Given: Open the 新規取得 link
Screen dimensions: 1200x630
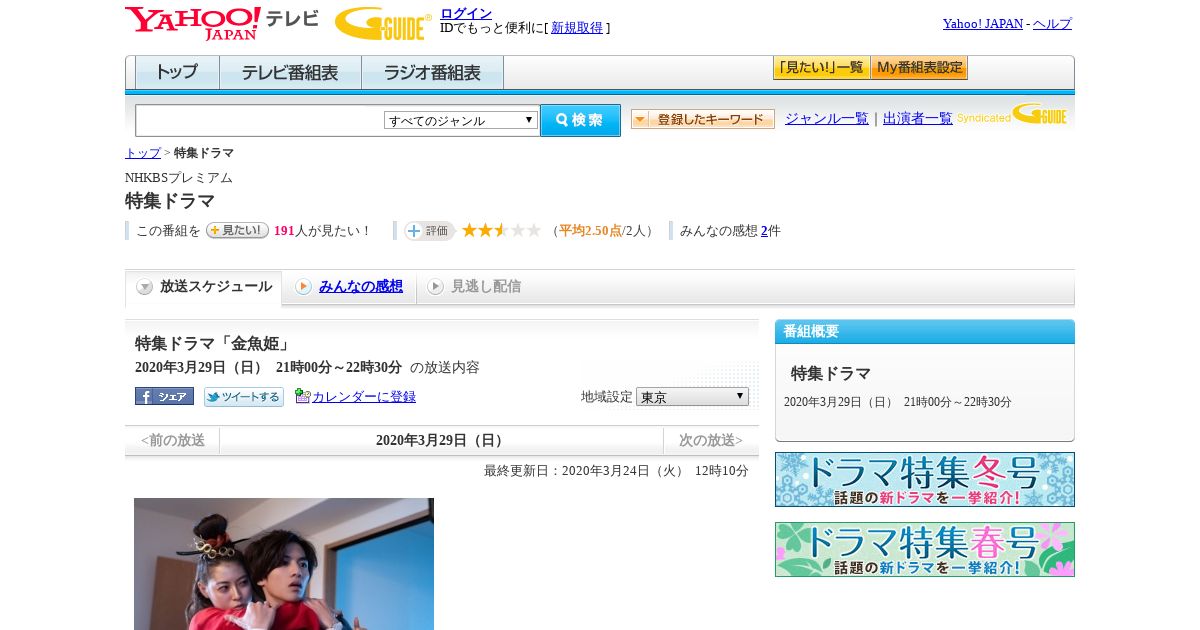Looking at the screenshot, I should click(577, 28).
